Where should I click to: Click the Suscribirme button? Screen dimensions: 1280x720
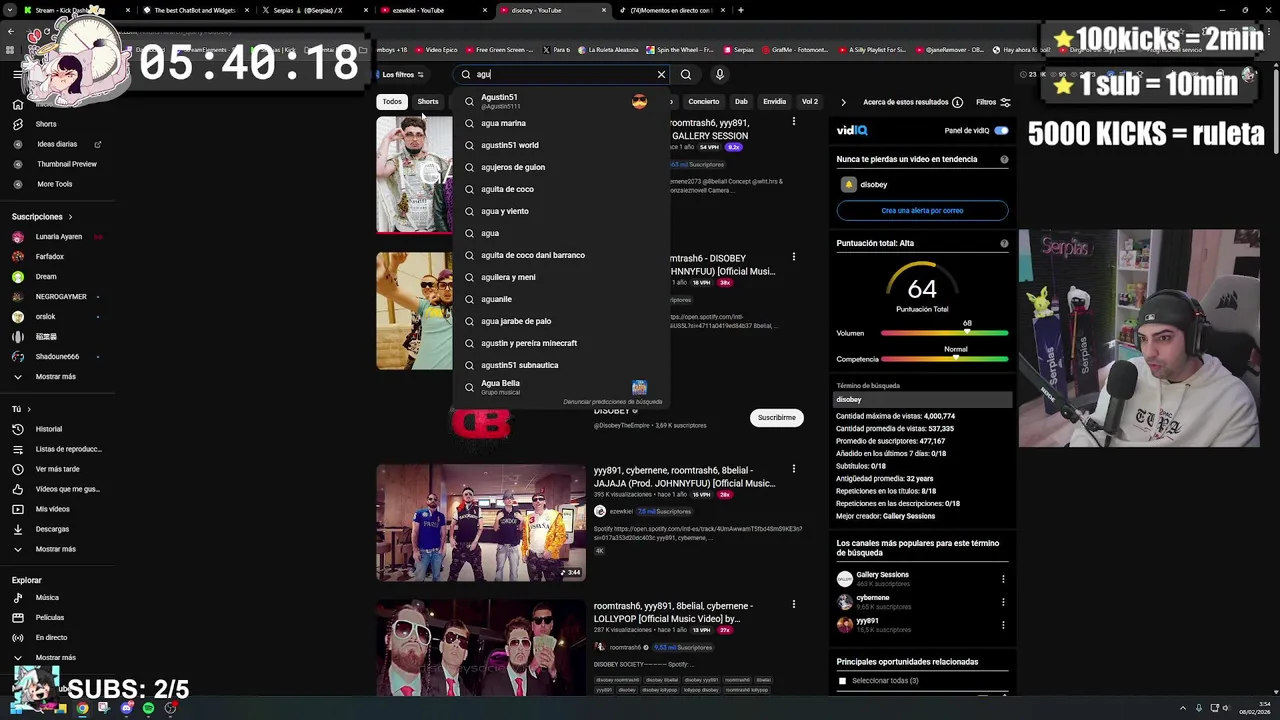tap(777, 417)
